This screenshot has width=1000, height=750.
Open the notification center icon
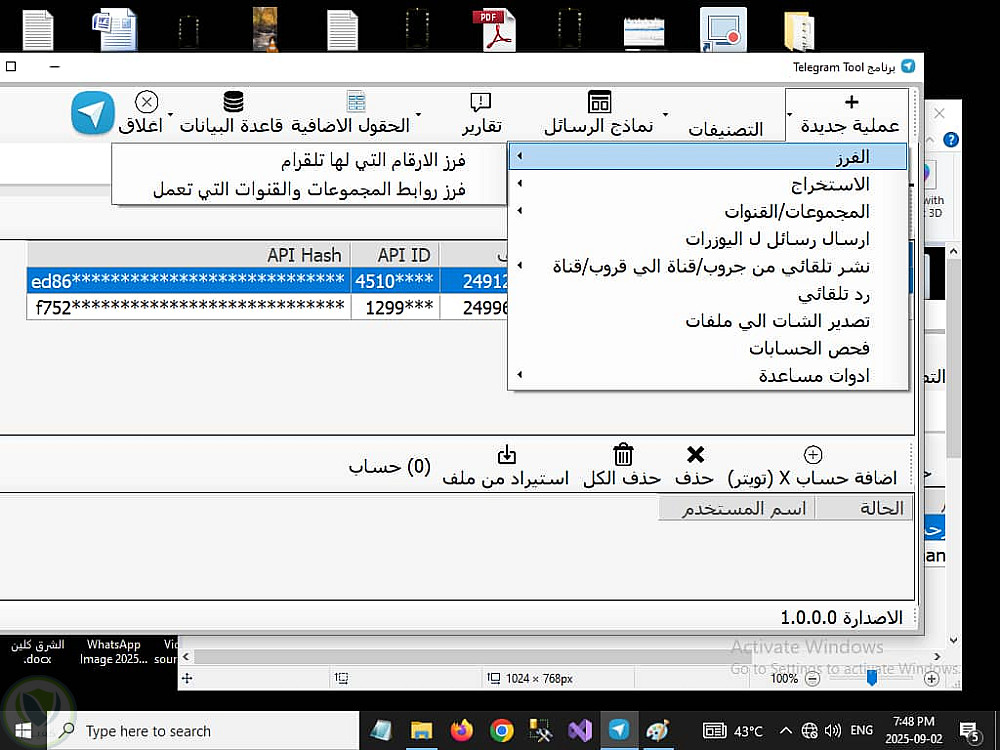[970, 732]
